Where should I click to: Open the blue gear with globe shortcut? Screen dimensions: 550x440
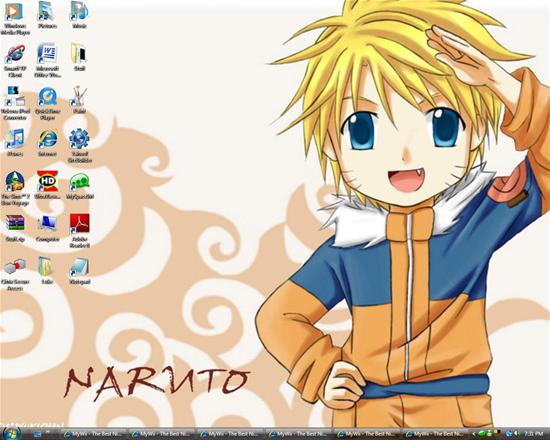point(80,146)
